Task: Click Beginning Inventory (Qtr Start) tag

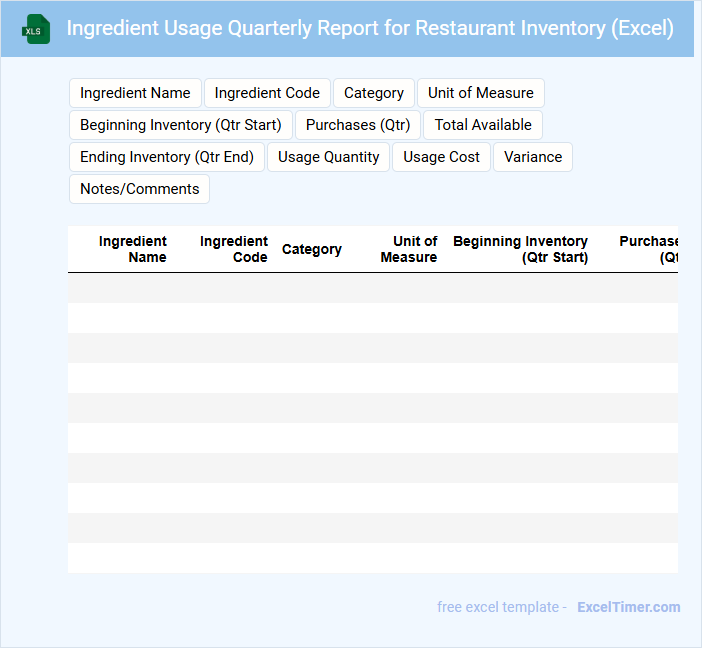Action: click(180, 125)
